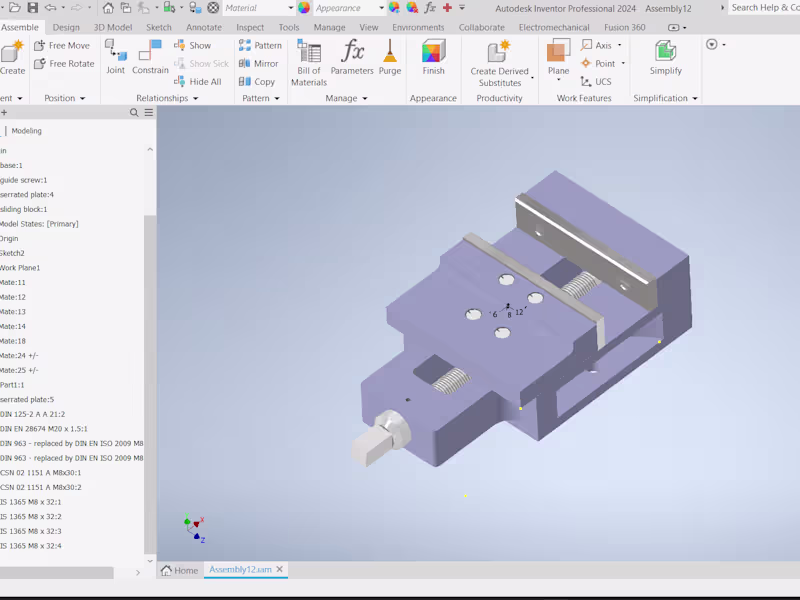This screenshot has width=800, height=600.
Task: Select guide screw:1 in the browser
Action: [x=23, y=180]
